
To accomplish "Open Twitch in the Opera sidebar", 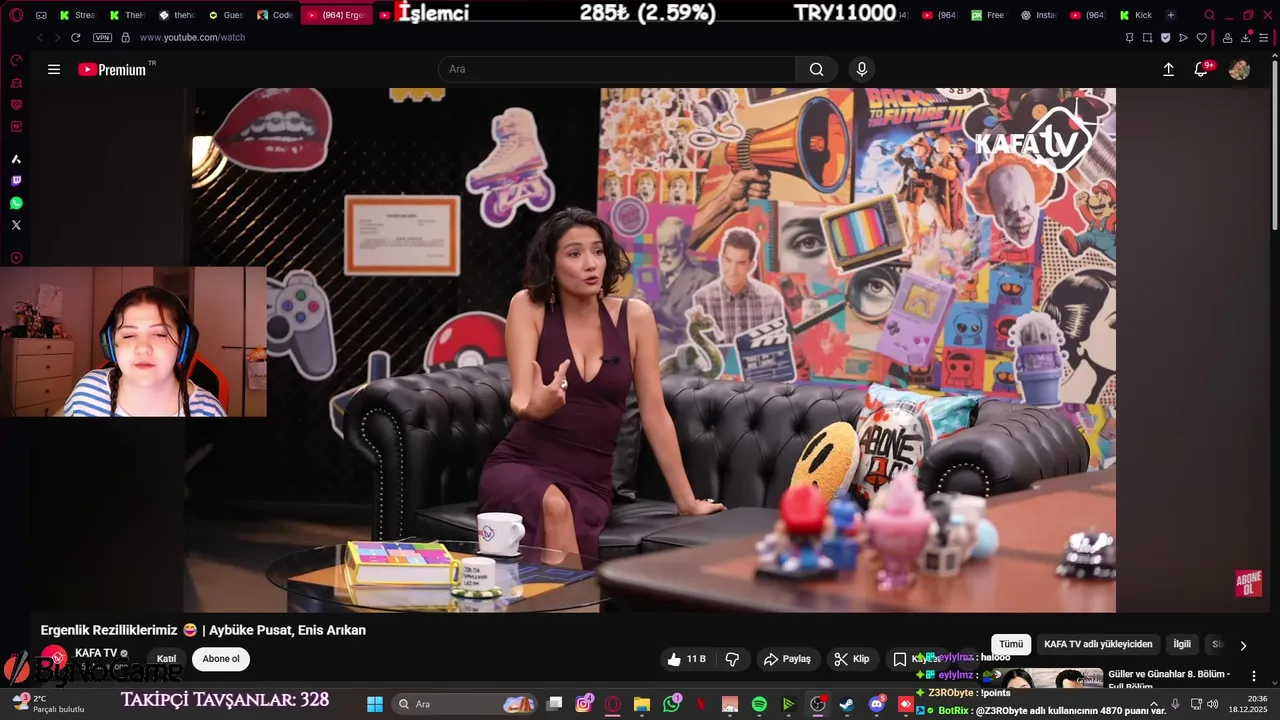I will [x=16, y=181].
